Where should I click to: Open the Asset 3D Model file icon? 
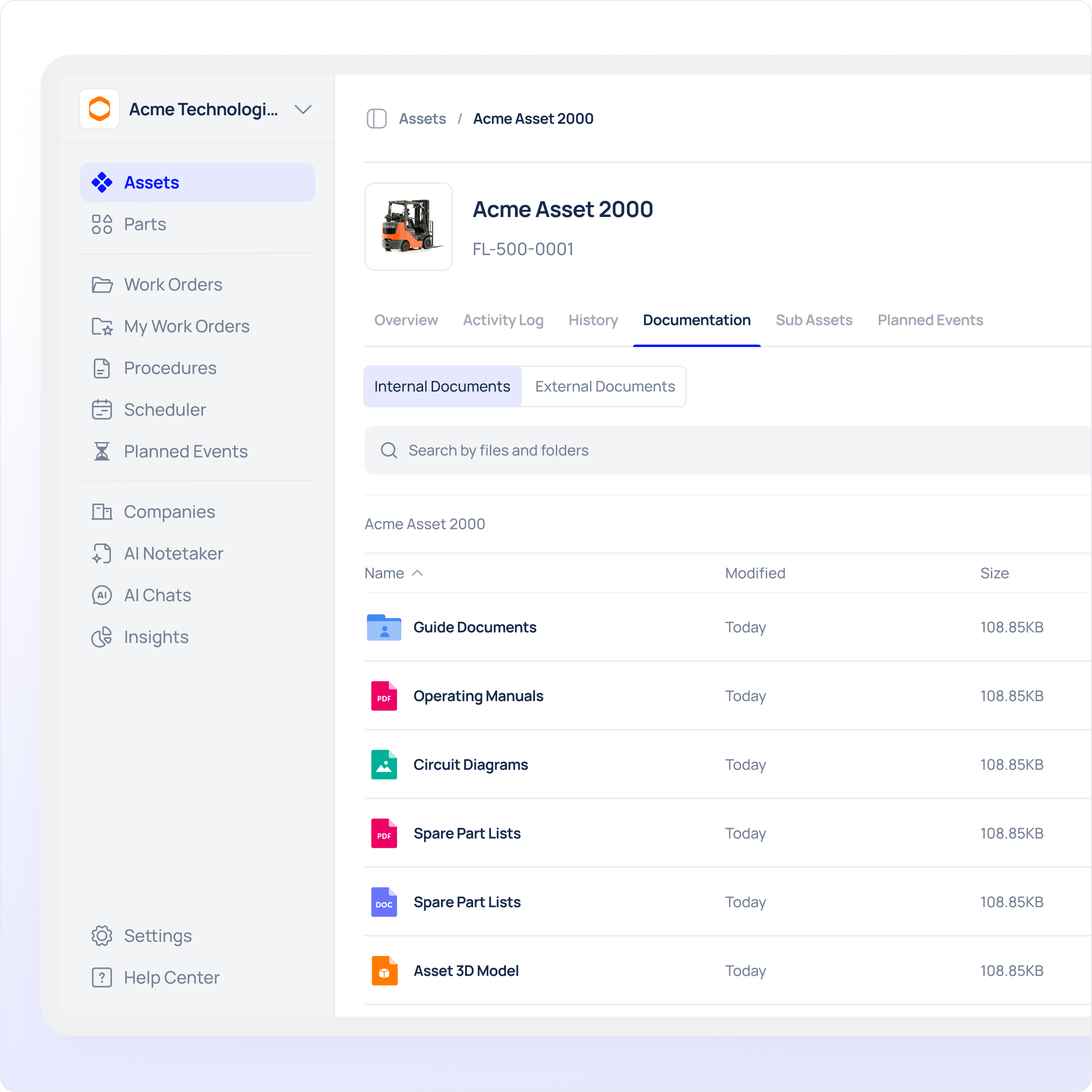click(x=384, y=971)
